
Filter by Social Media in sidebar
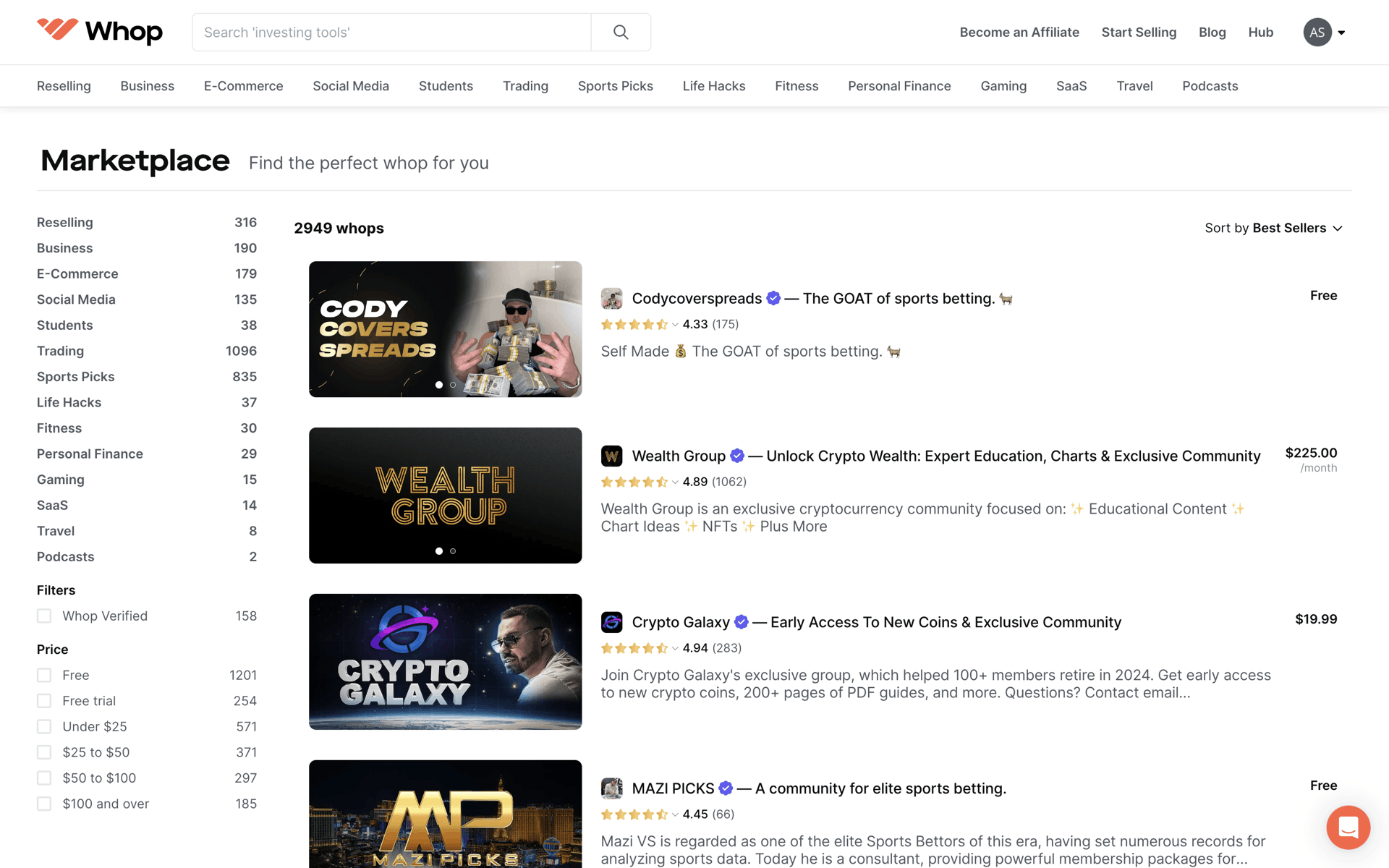(x=147, y=299)
